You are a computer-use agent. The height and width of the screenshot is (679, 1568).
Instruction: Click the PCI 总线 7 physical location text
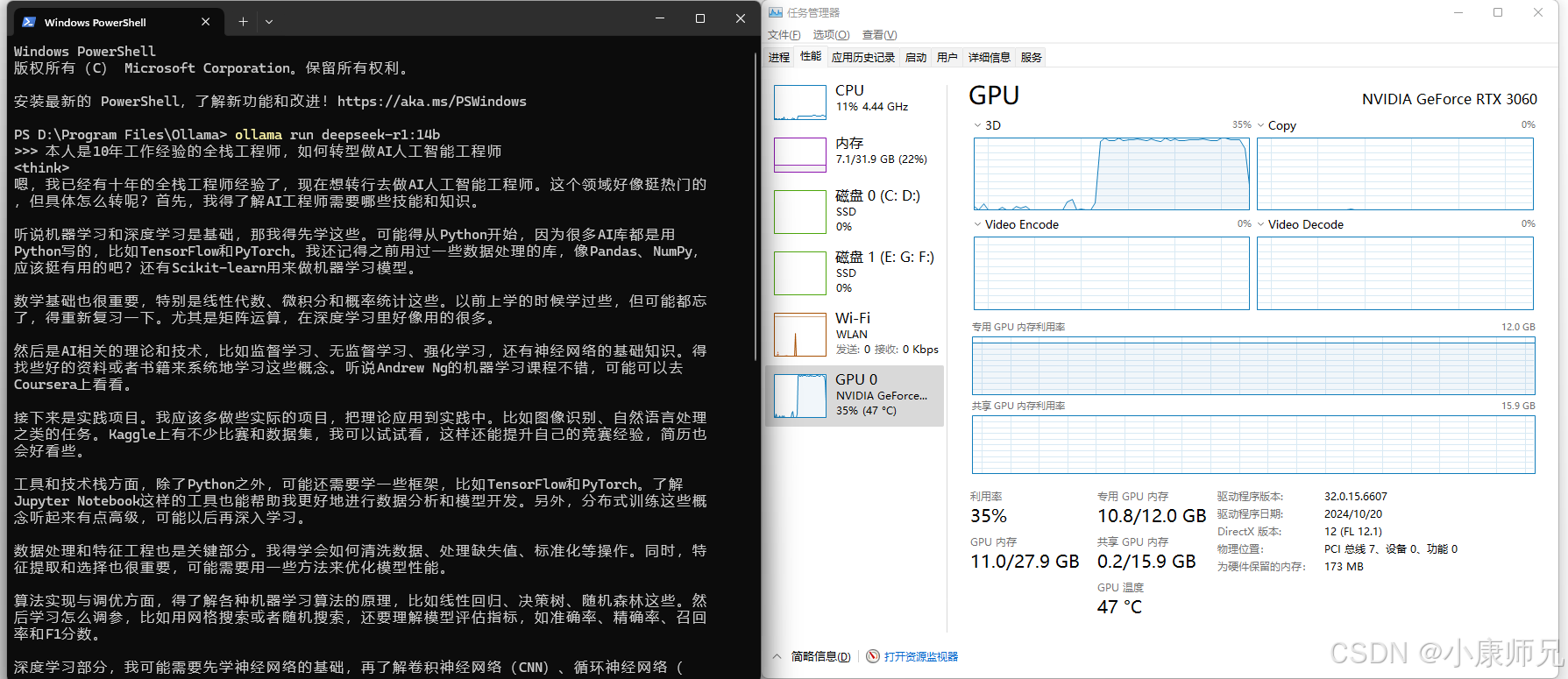[x=1391, y=549]
